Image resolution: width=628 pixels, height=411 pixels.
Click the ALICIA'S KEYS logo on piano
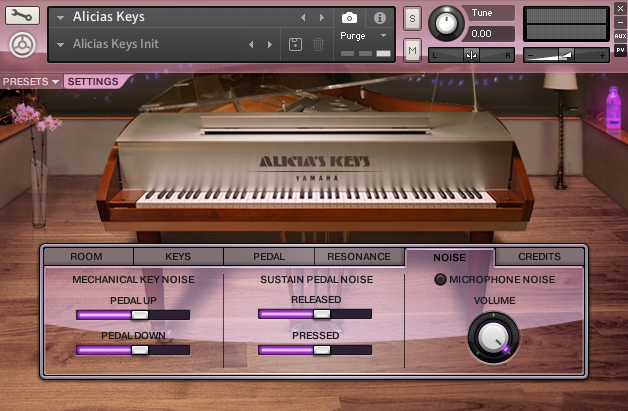click(x=315, y=161)
